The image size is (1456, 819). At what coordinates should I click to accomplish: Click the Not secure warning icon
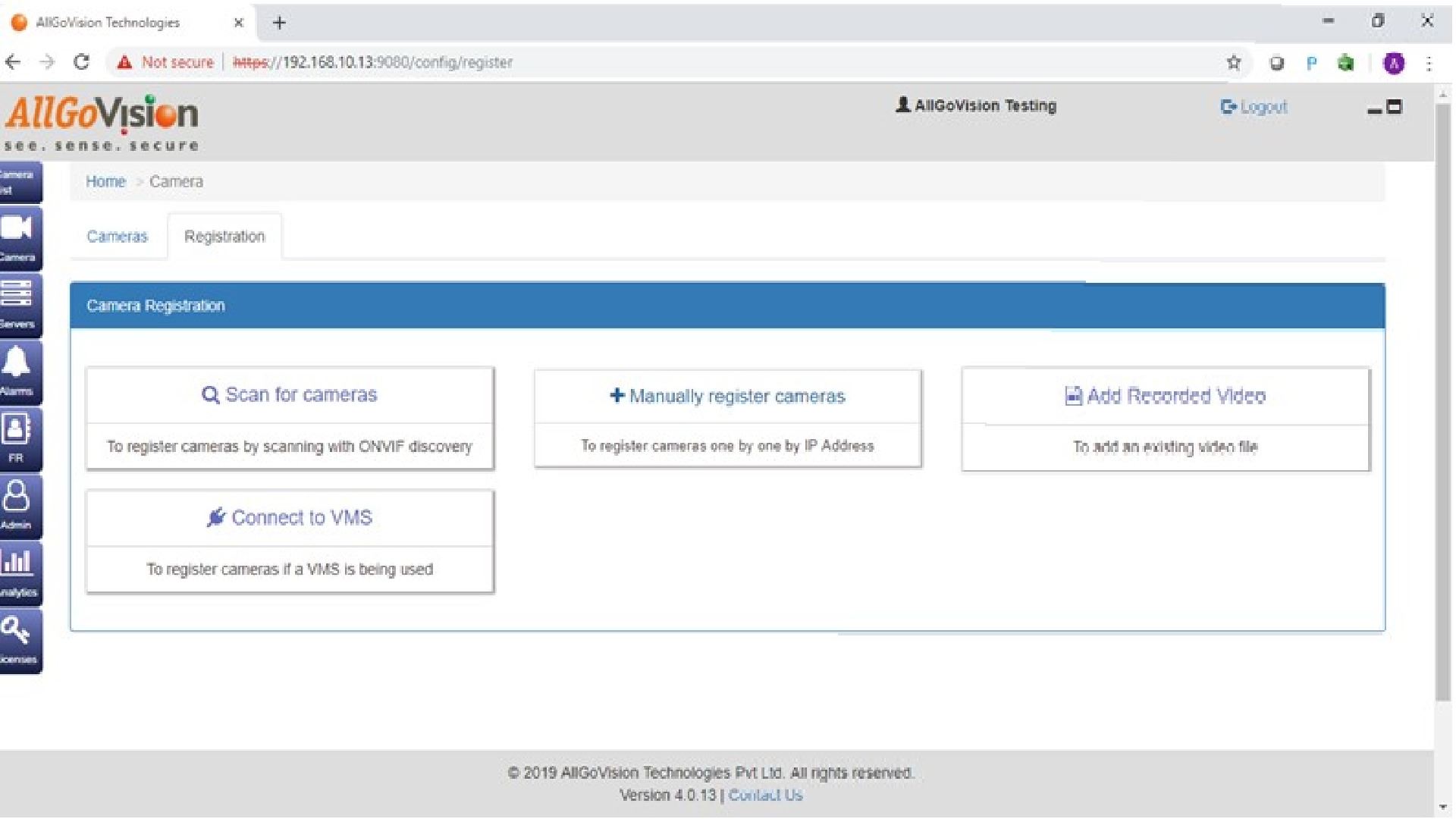point(124,62)
